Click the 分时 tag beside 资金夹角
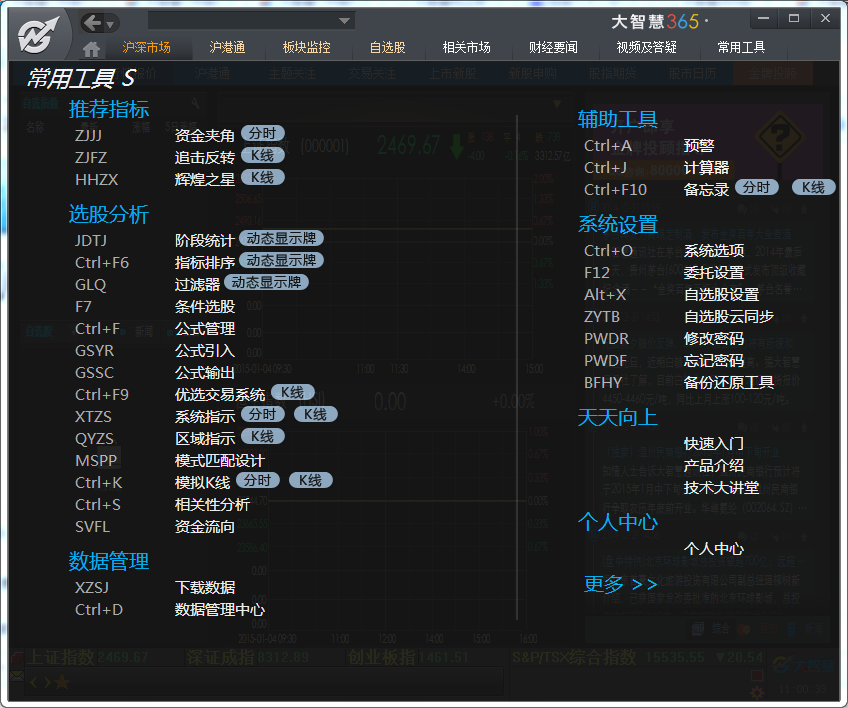 (262, 133)
